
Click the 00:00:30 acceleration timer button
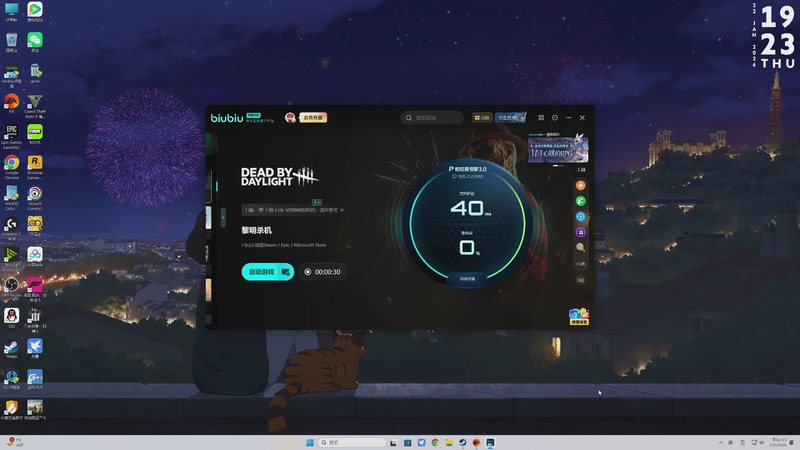(322, 272)
